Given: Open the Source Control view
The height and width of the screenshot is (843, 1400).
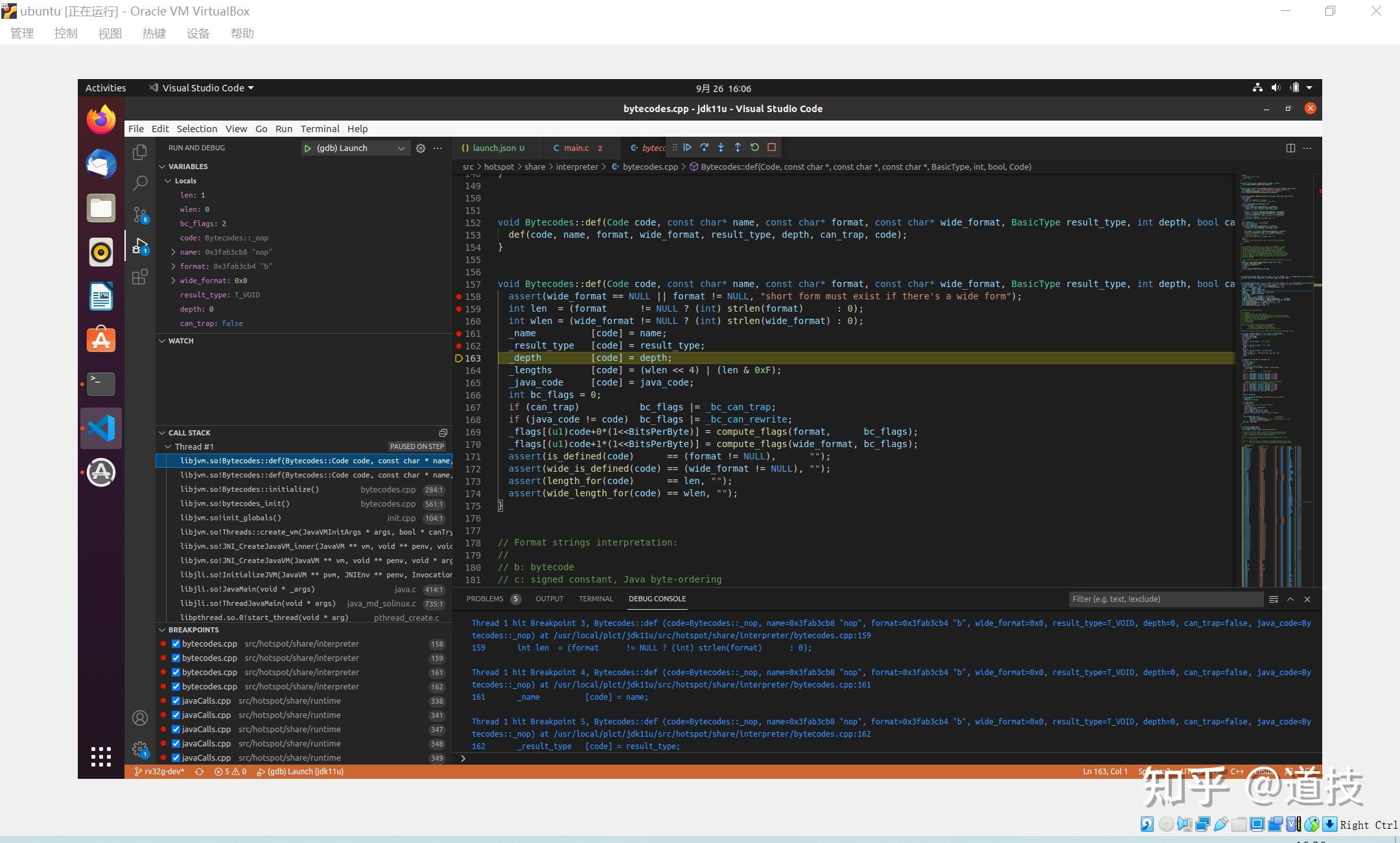Looking at the screenshot, I should pos(139,214).
